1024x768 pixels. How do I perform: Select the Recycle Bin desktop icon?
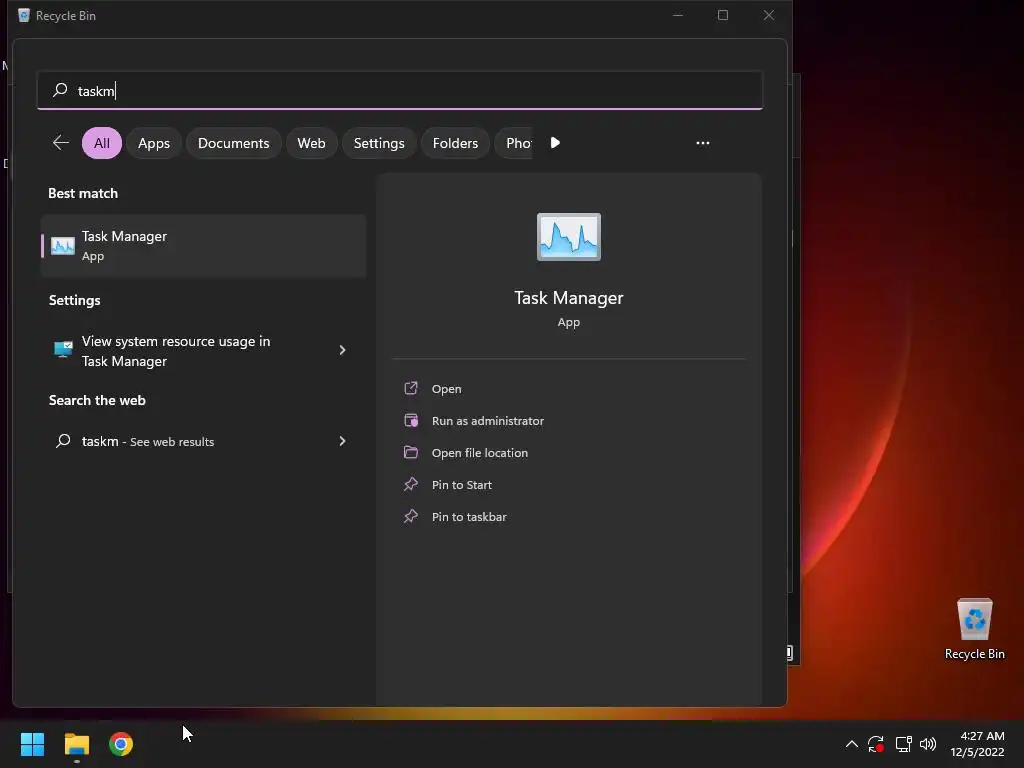[x=974, y=629]
